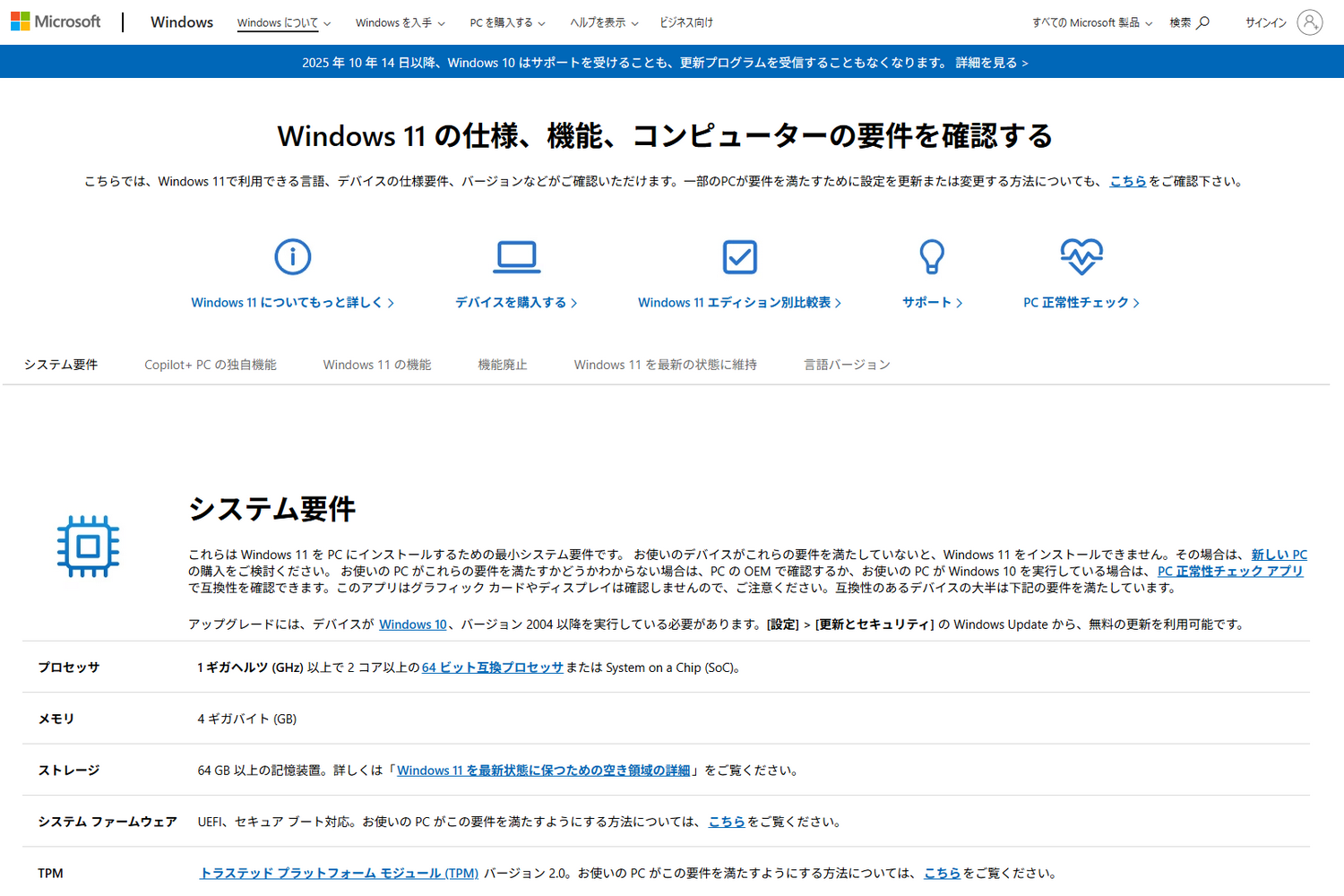
Task: Click the lightbulb icon above サポート
Action: (932, 257)
